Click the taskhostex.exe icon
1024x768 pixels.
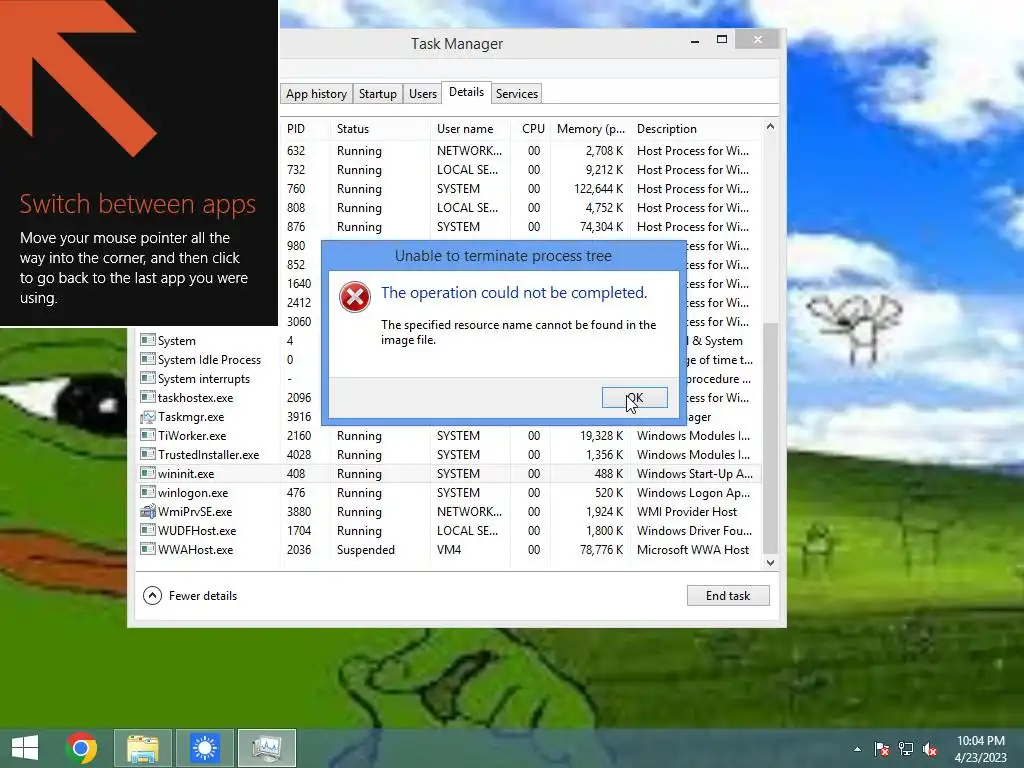pyautogui.click(x=148, y=397)
